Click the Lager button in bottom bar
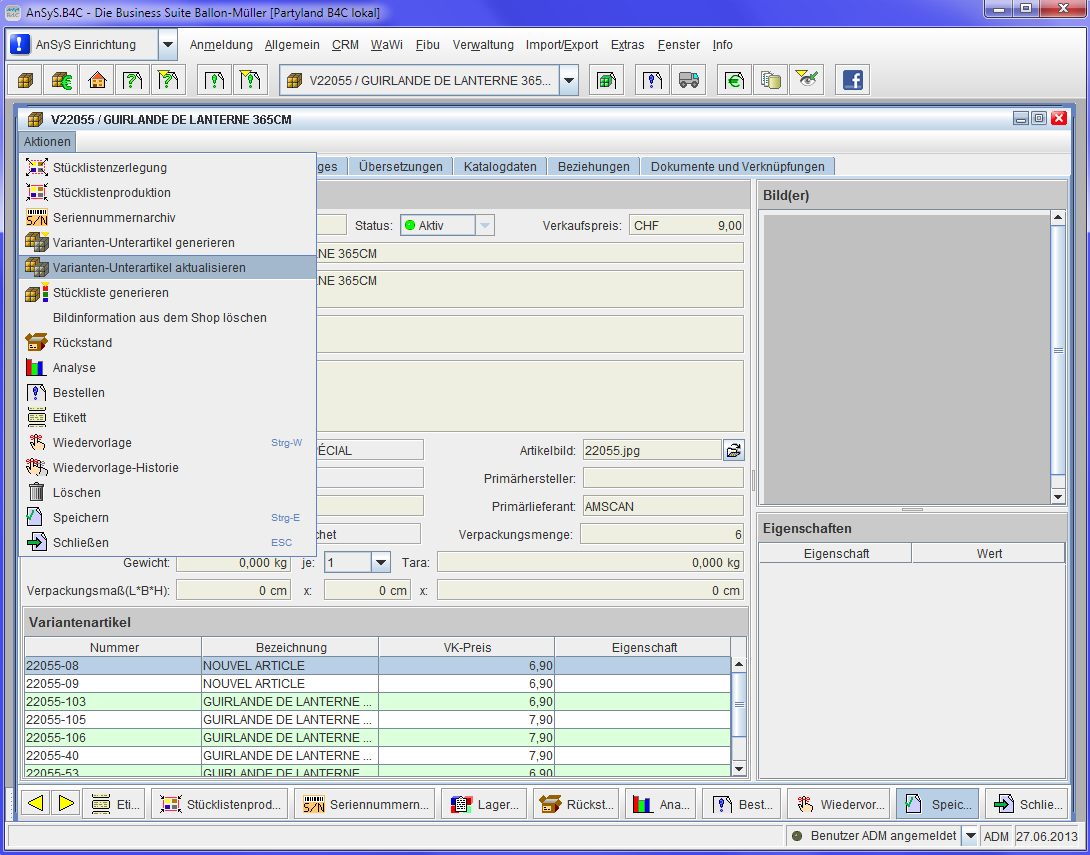Screen dimensions: 1090x855 483,803
